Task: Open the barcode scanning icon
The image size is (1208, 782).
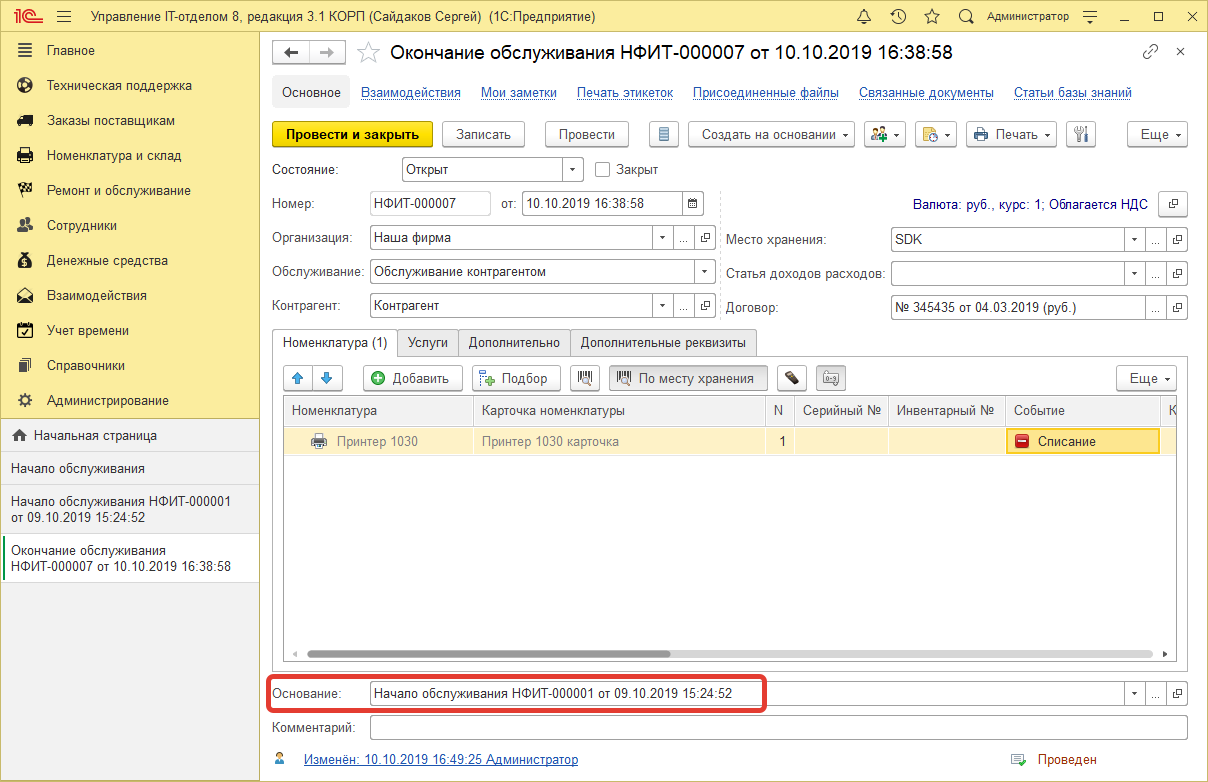Action: (x=585, y=378)
